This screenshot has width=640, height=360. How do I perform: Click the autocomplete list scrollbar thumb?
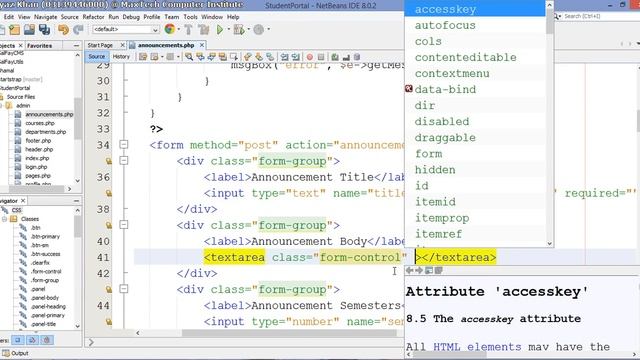(x=549, y=22)
